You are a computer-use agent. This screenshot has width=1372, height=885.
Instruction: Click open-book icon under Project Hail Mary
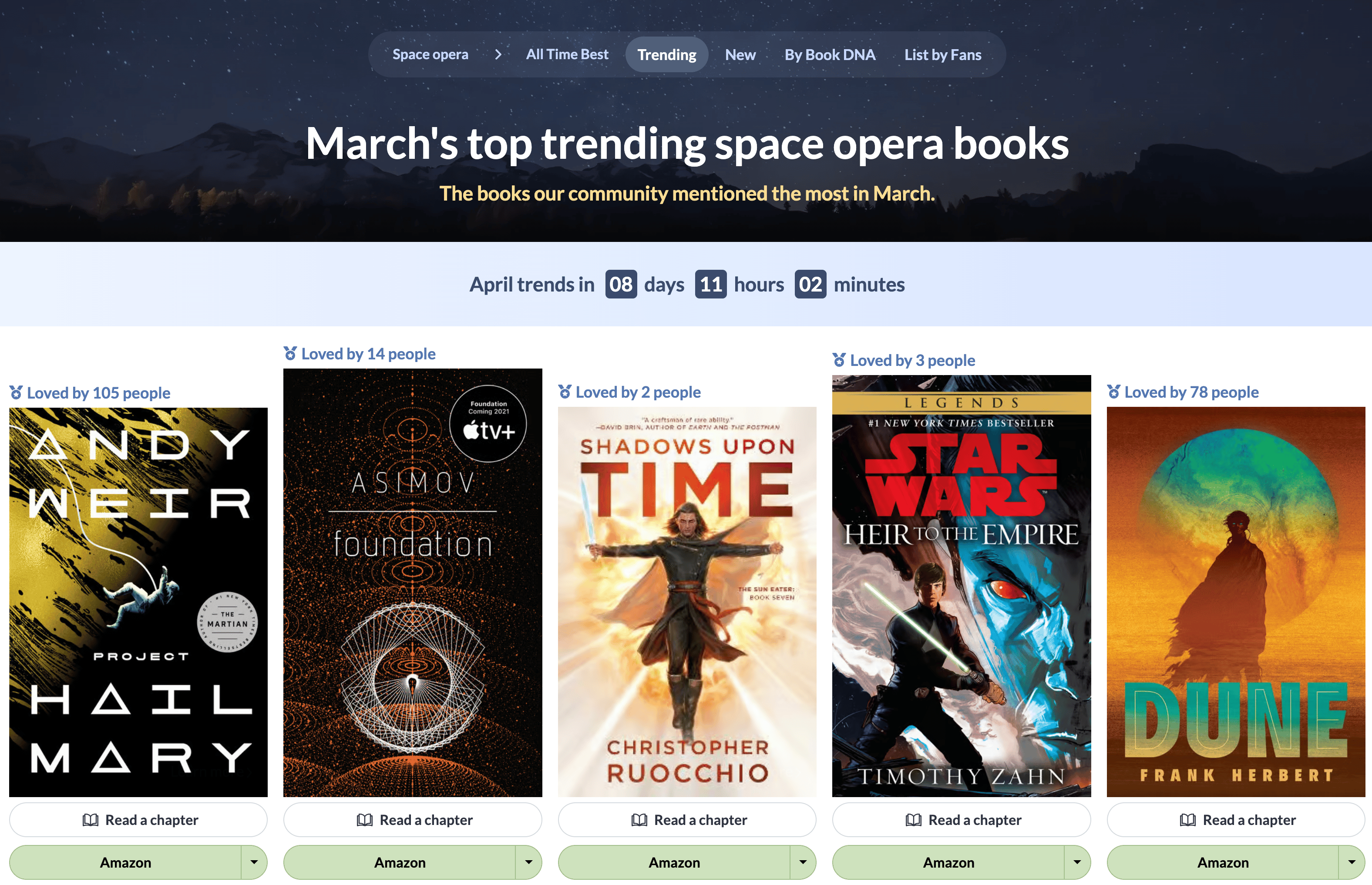[90, 820]
